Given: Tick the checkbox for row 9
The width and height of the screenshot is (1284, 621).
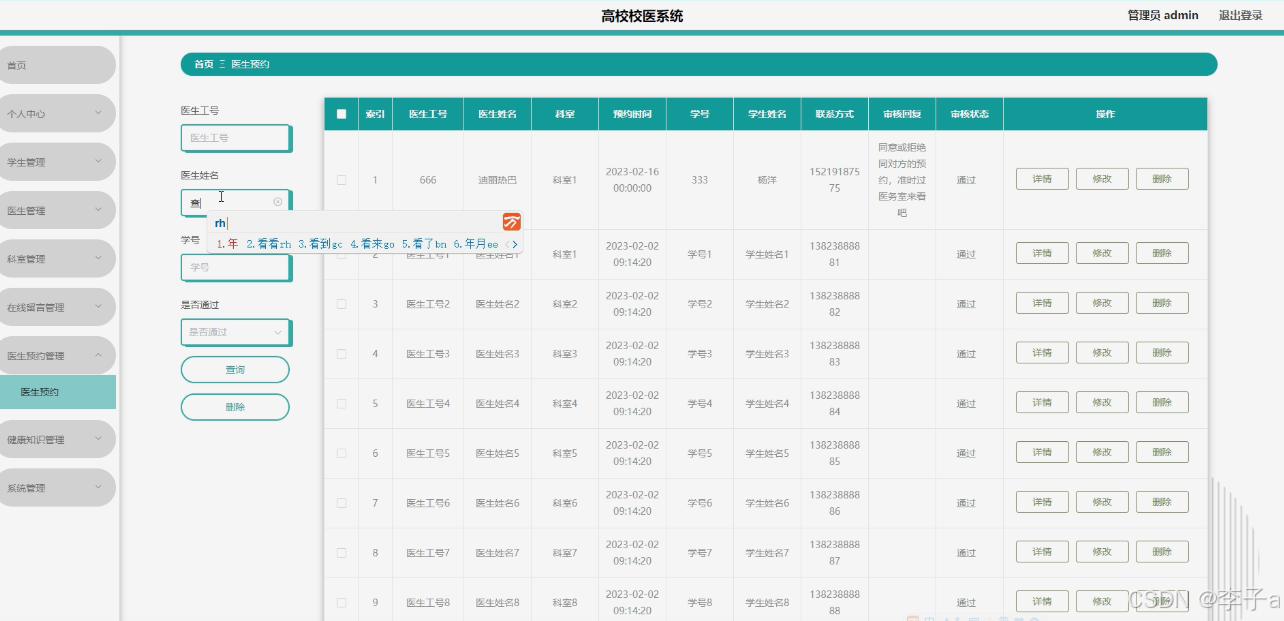Looking at the screenshot, I should (x=341, y=603).
